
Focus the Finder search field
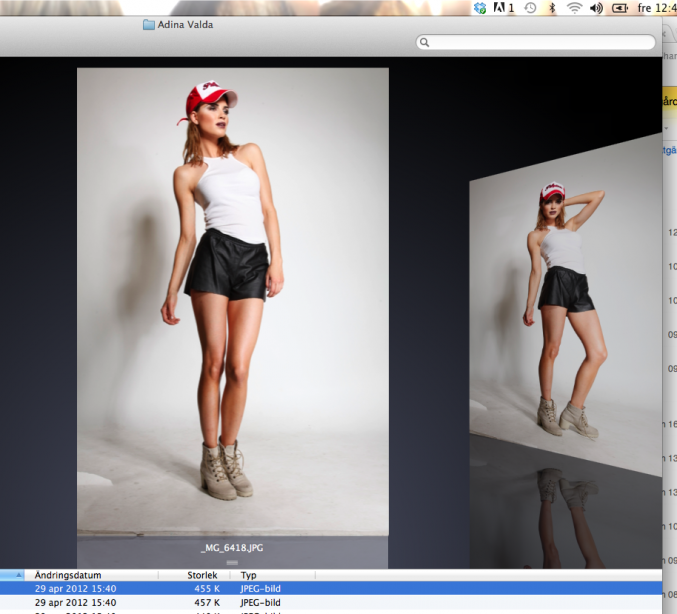click(535, 42)
